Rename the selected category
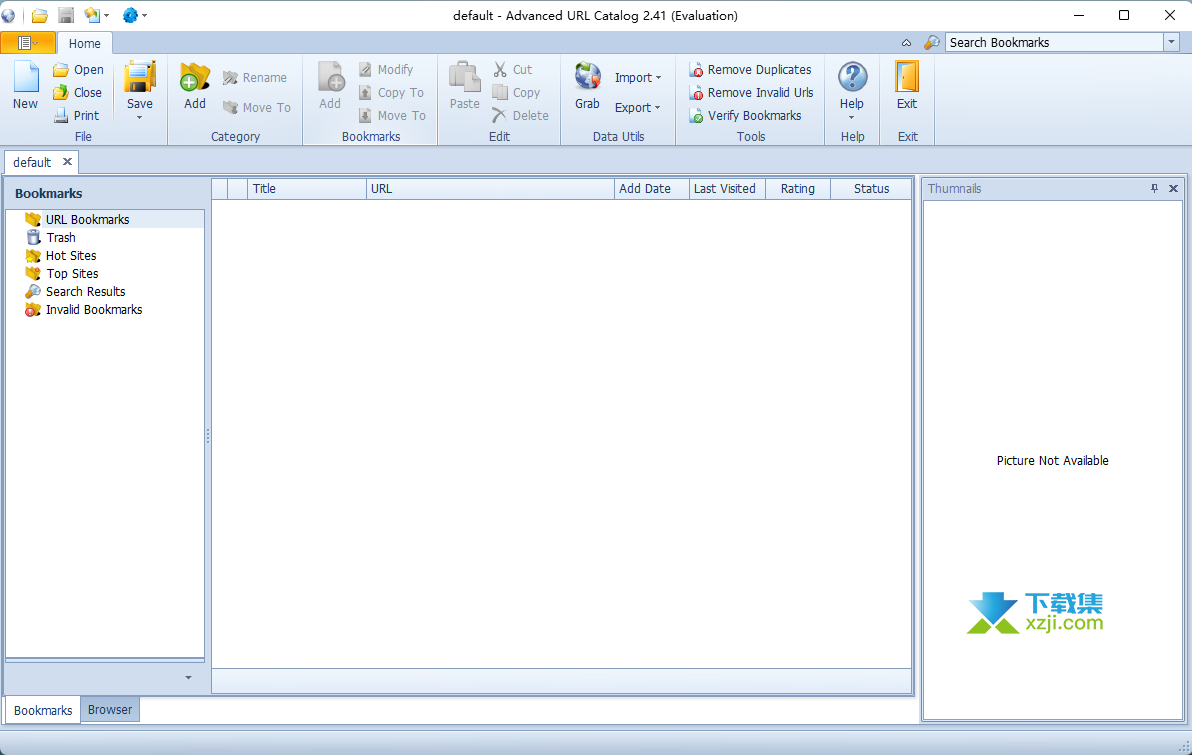 click(x=255, y=78)
